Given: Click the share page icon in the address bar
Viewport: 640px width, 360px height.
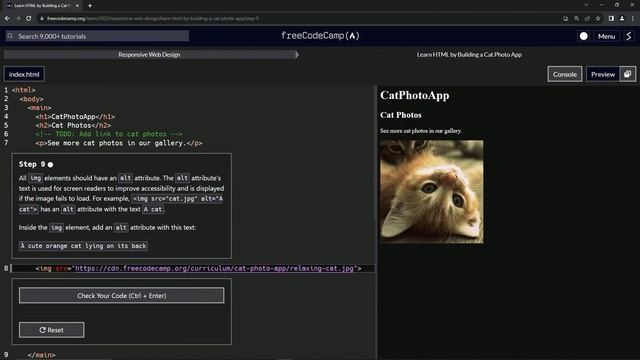Looking at the screenshot, I should (x=587, y=18).
